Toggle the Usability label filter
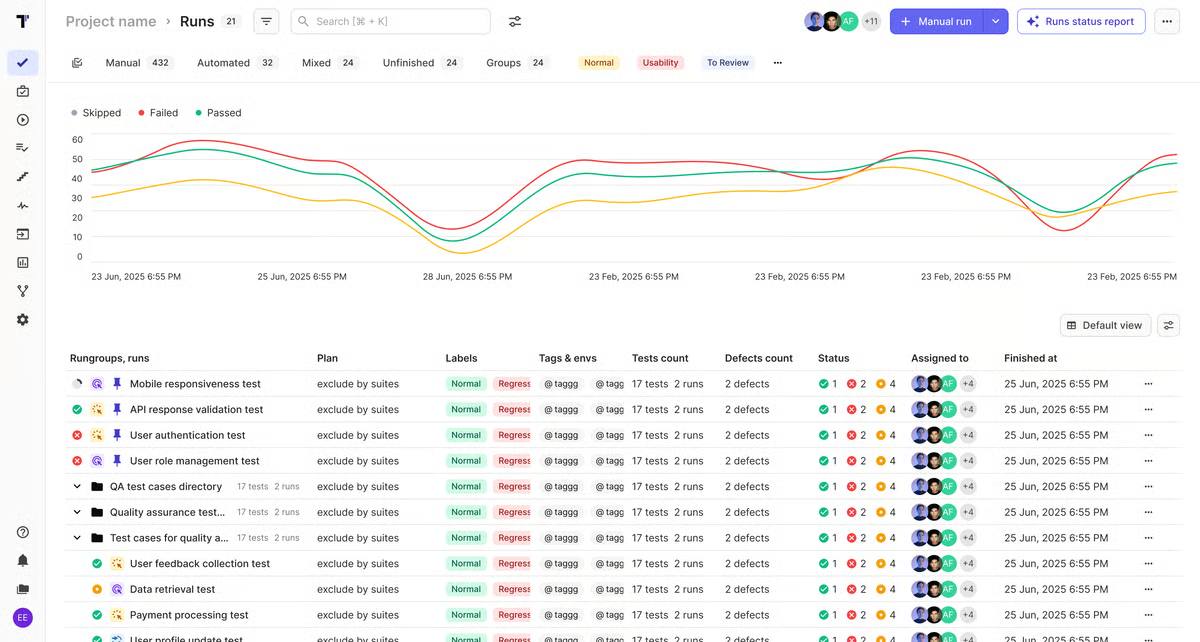Image resolution: width=1200 pixels, height=642 pixels. (x=660, y=62)
